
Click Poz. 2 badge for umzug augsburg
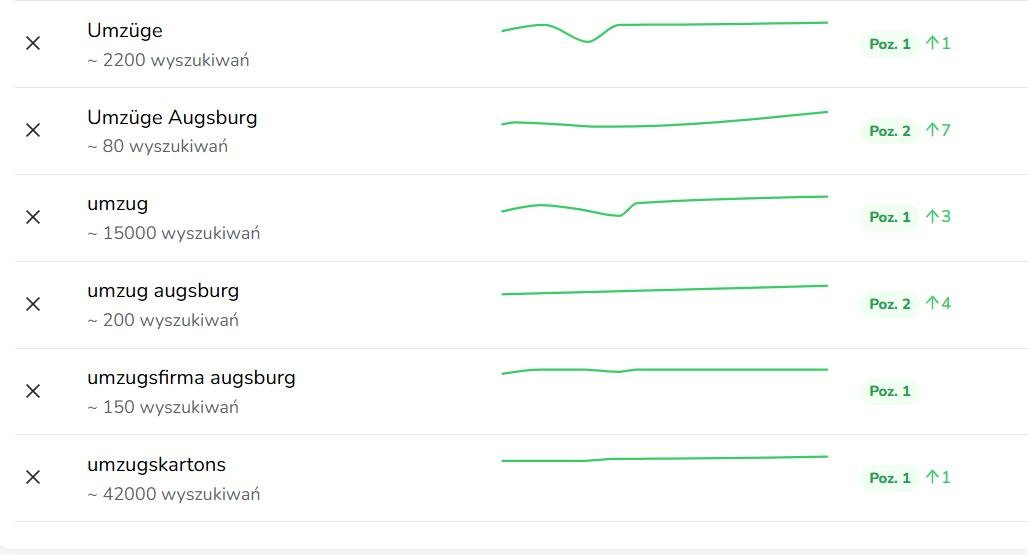(x=890, y=304)
